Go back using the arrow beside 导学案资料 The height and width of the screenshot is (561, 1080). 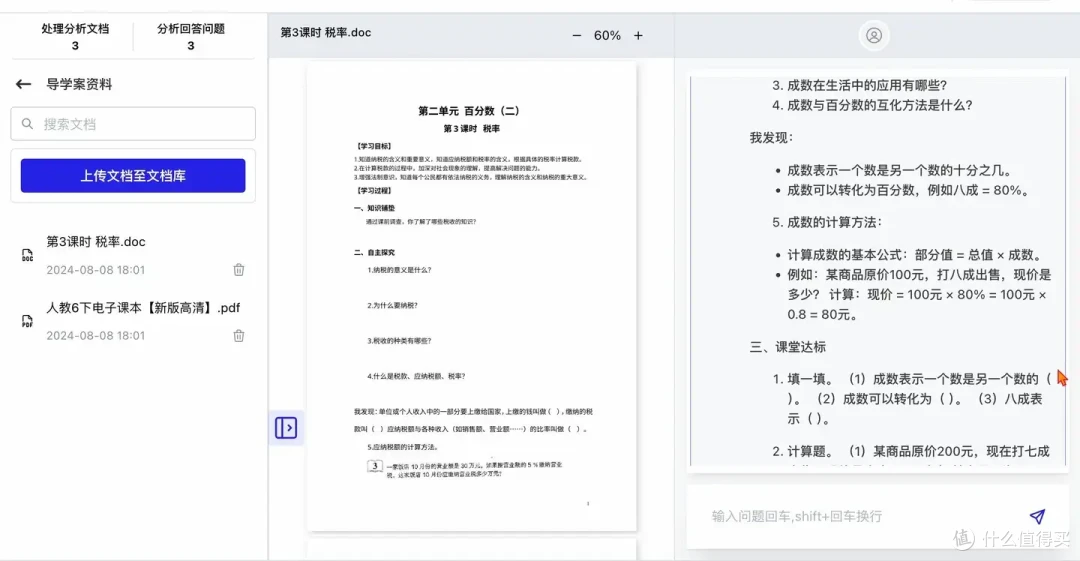23,84
